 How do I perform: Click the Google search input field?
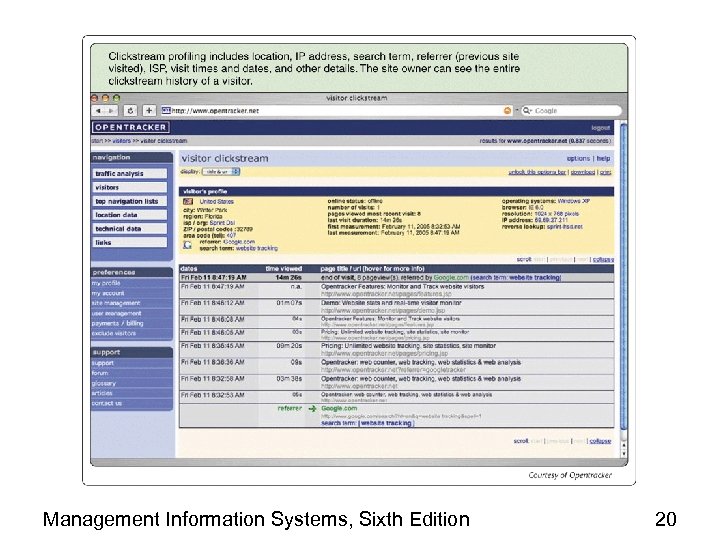pos(572,111)
